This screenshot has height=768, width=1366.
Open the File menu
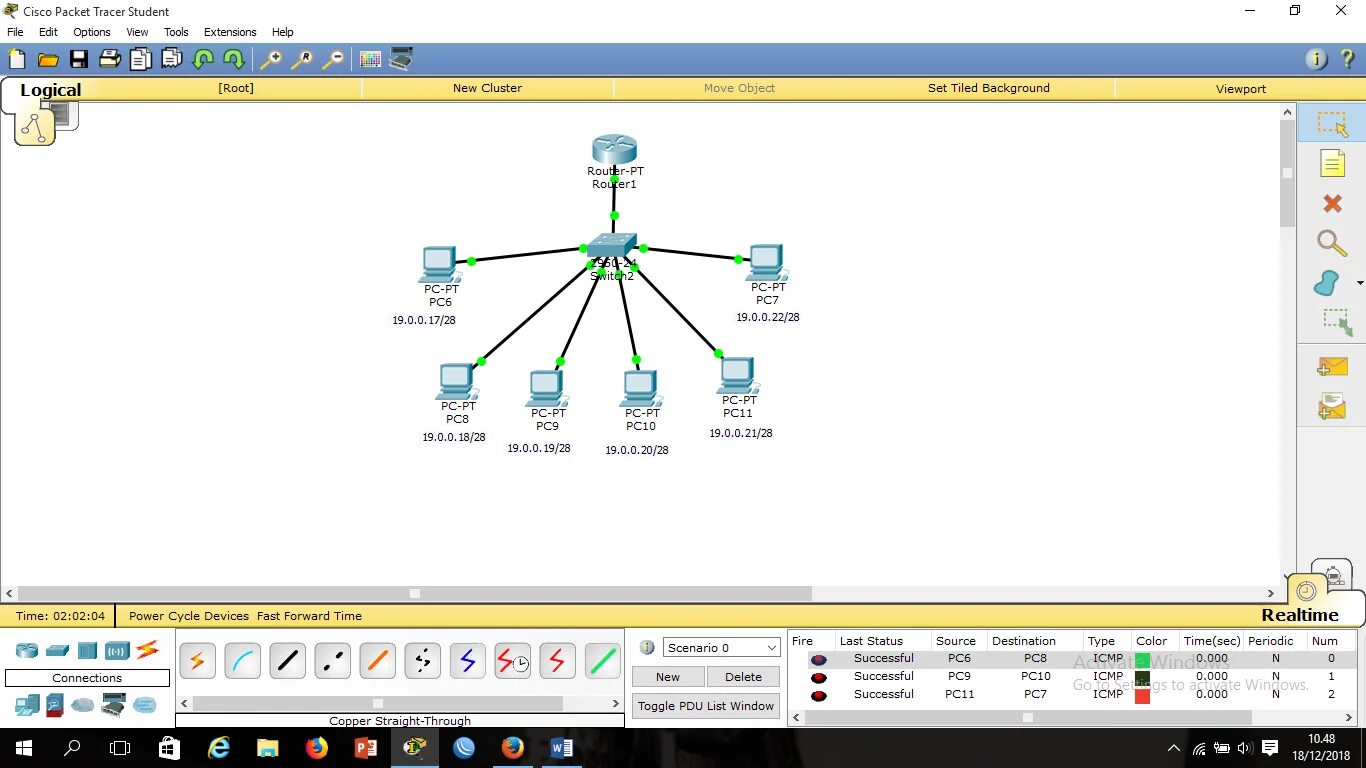point(15,32)
